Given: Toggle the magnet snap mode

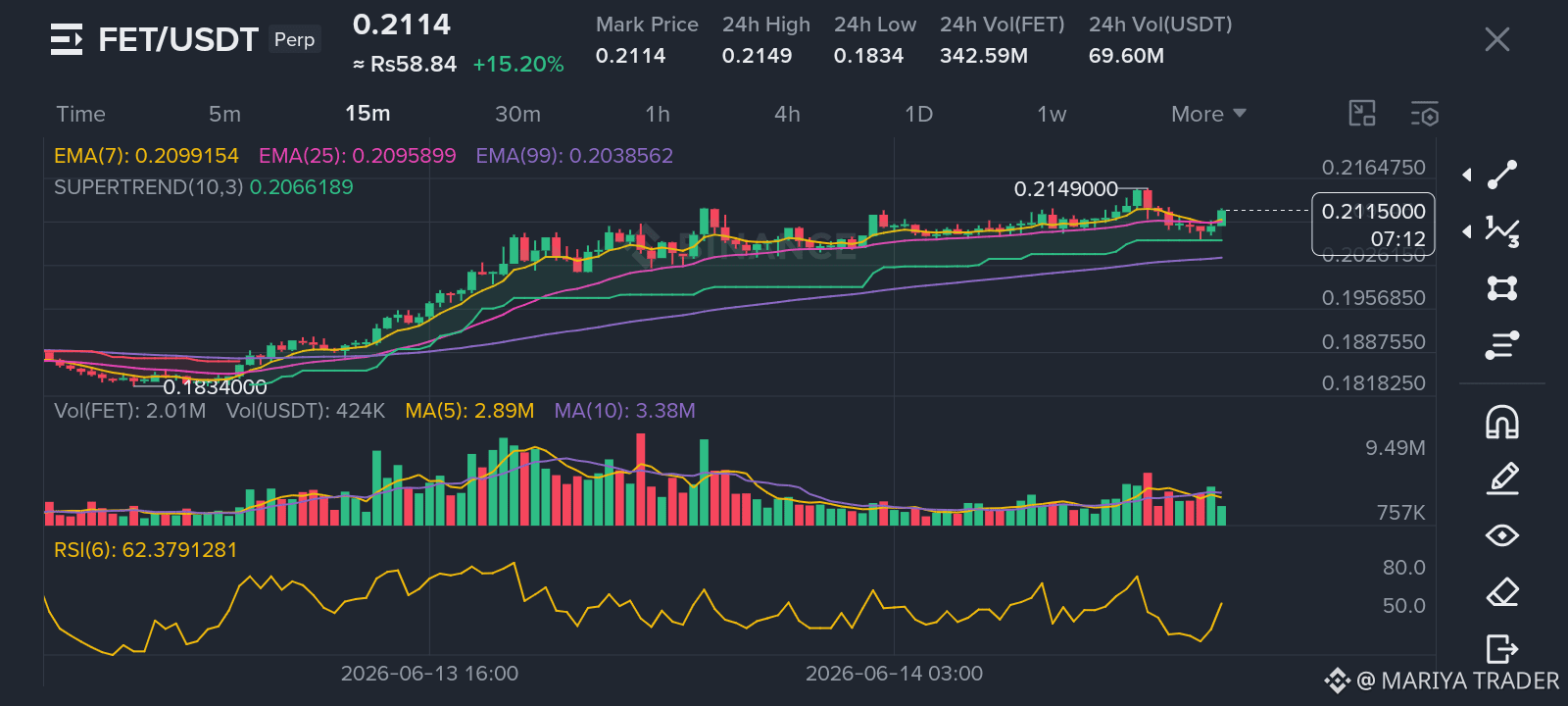Looking at the screenshot, I should point(1502,422).
